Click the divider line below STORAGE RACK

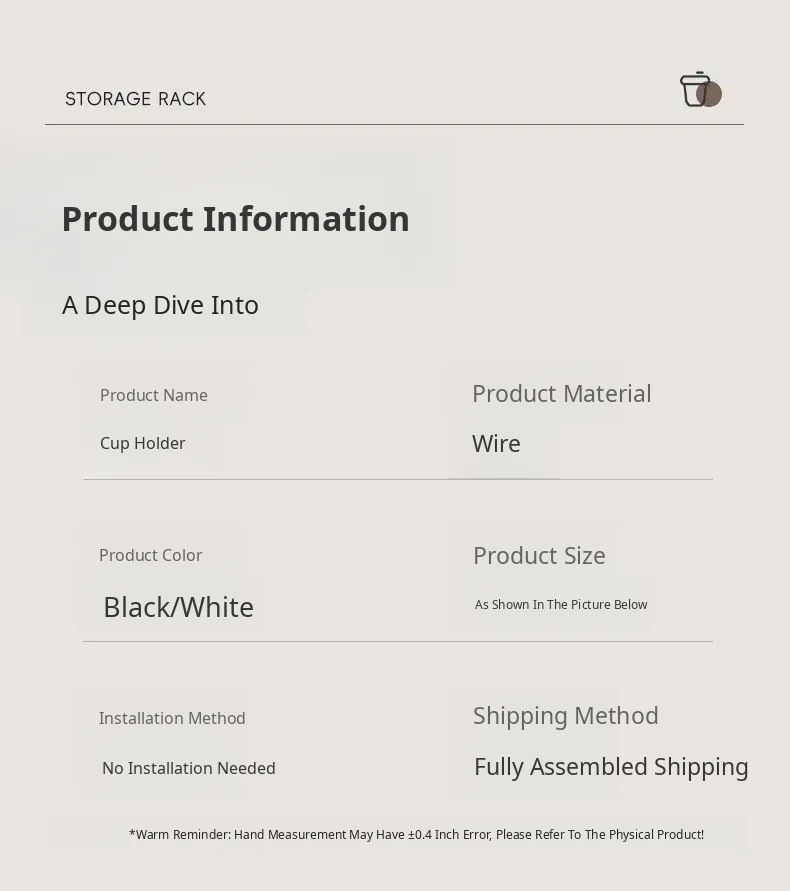pyautogui.click(x=394, y=125)
